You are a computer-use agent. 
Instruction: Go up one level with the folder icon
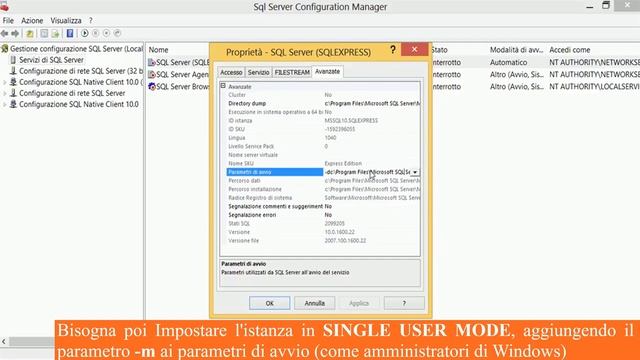click(30, 33)
